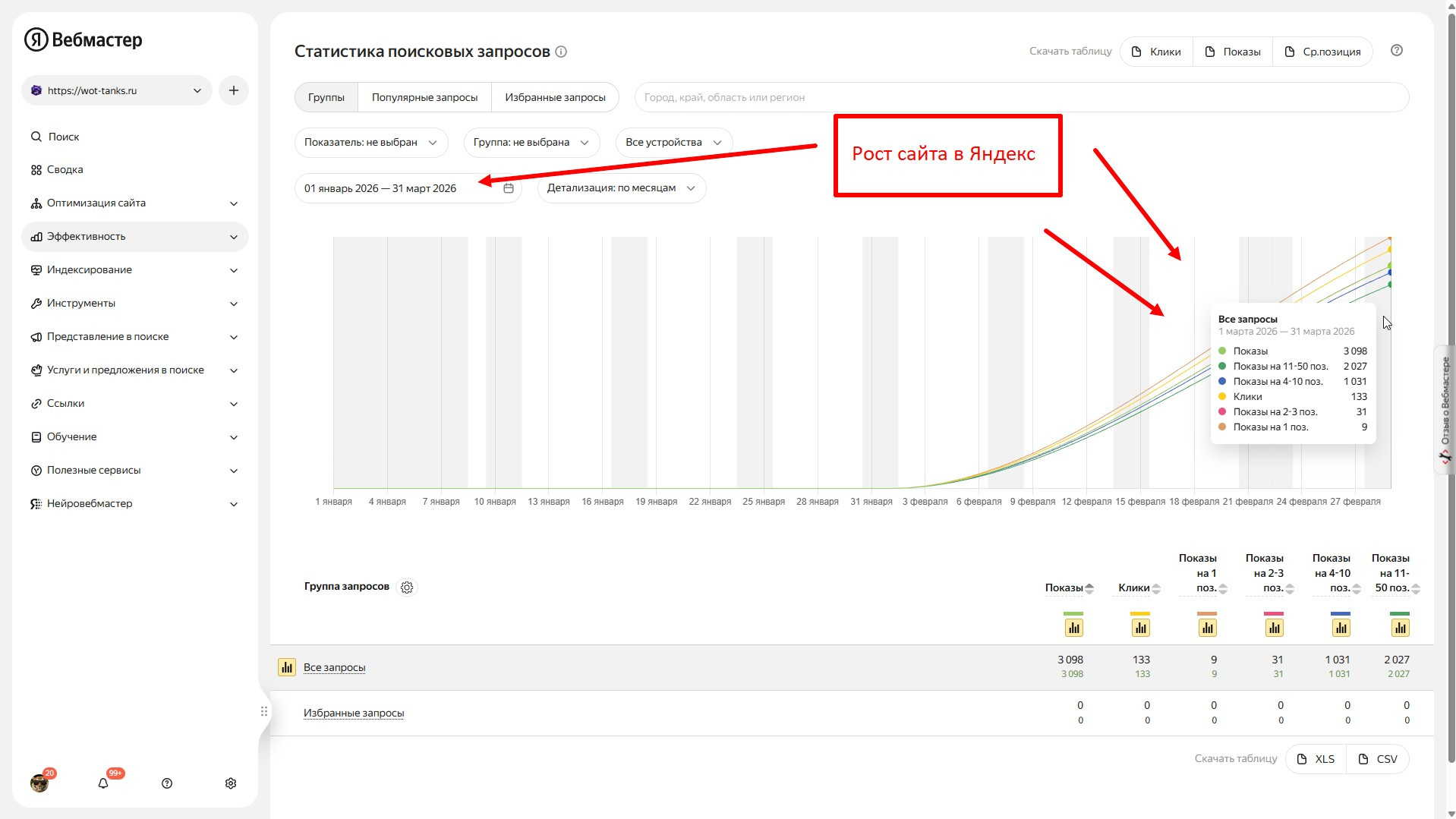This screenshot has height=819, width=1456.
Task: Sort by Показы column arrows
Action: tap(1089, 588)
